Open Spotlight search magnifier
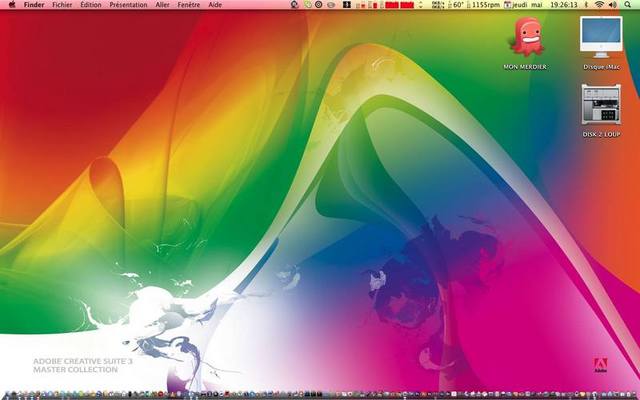The height and width of the screenshot is (400, 640). pyautogui.click(x=627, y=5)
